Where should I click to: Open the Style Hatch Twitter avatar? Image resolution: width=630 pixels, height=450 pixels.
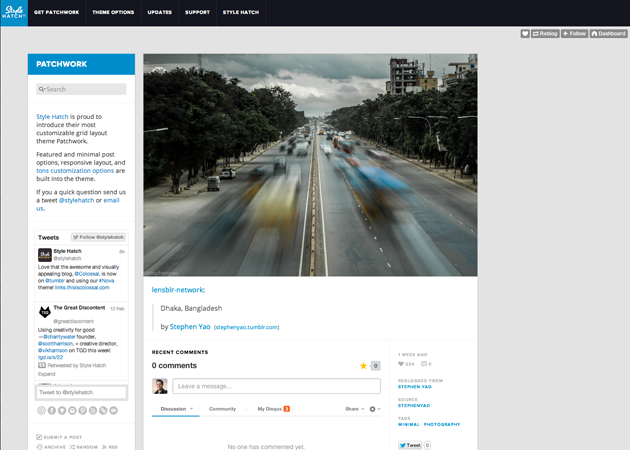[45, 255]
